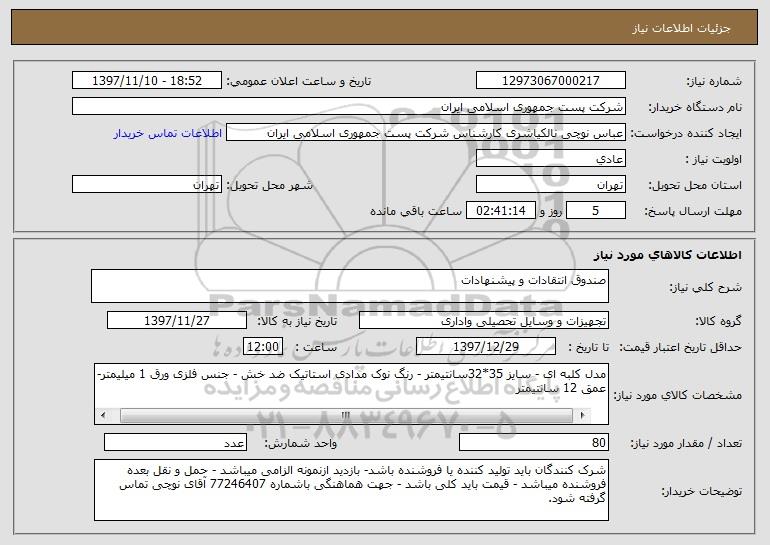Click the label حداقل تاریخ اعتبار قیمت

tap(680, 348)
